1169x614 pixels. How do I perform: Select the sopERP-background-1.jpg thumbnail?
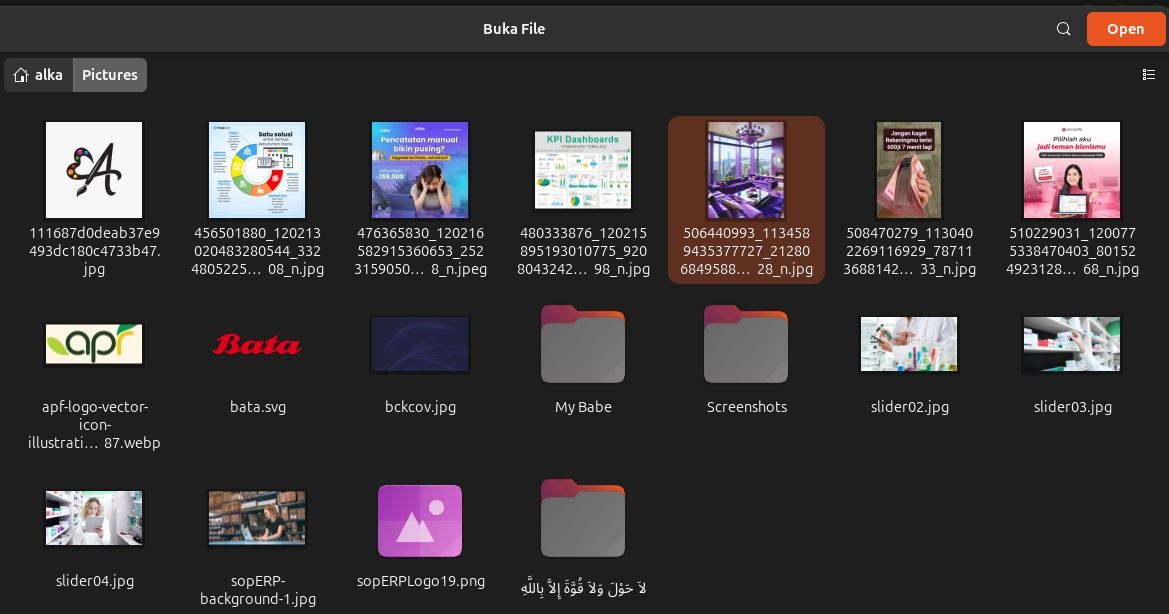257,519
